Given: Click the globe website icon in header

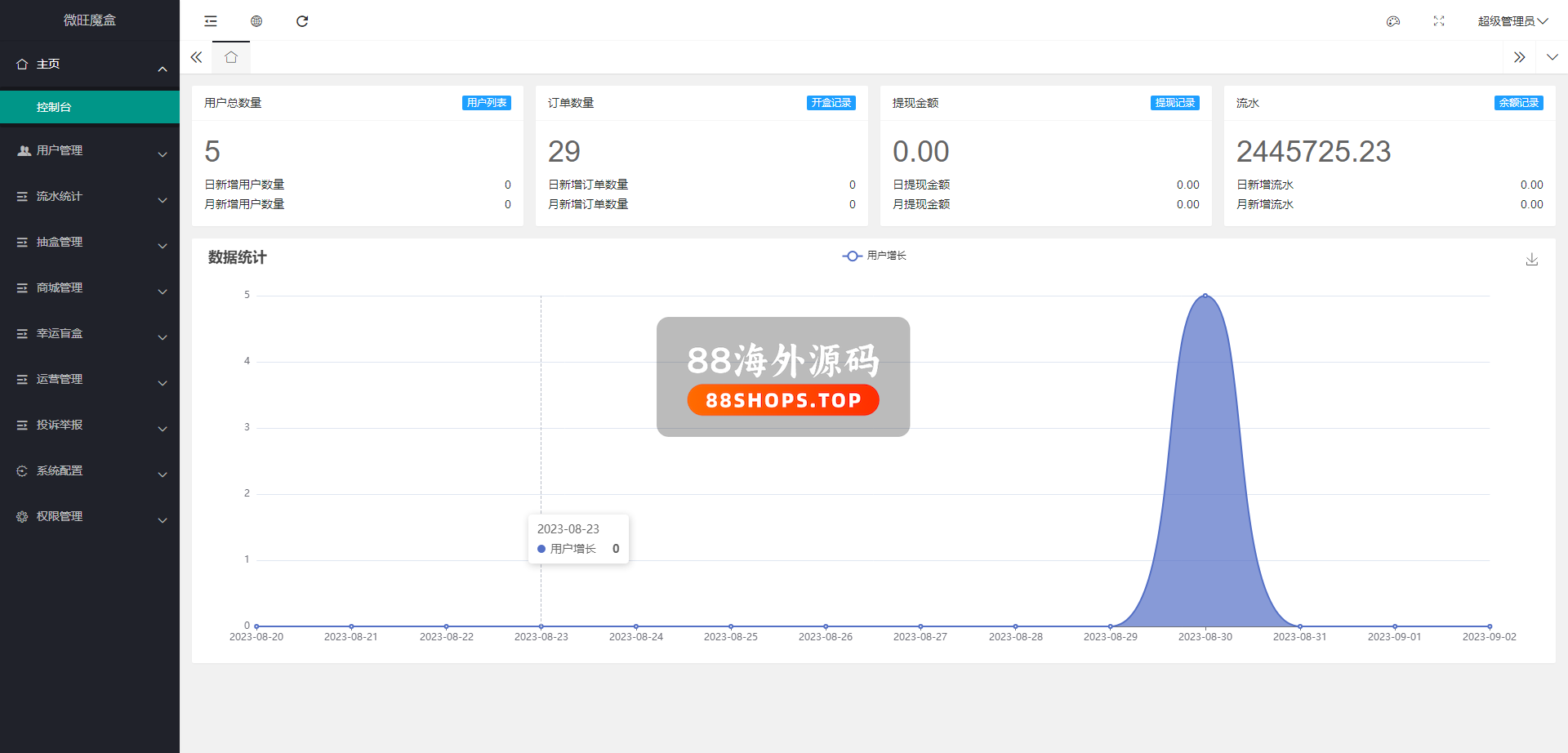Looking at the screenshot, I should point(256,21).
